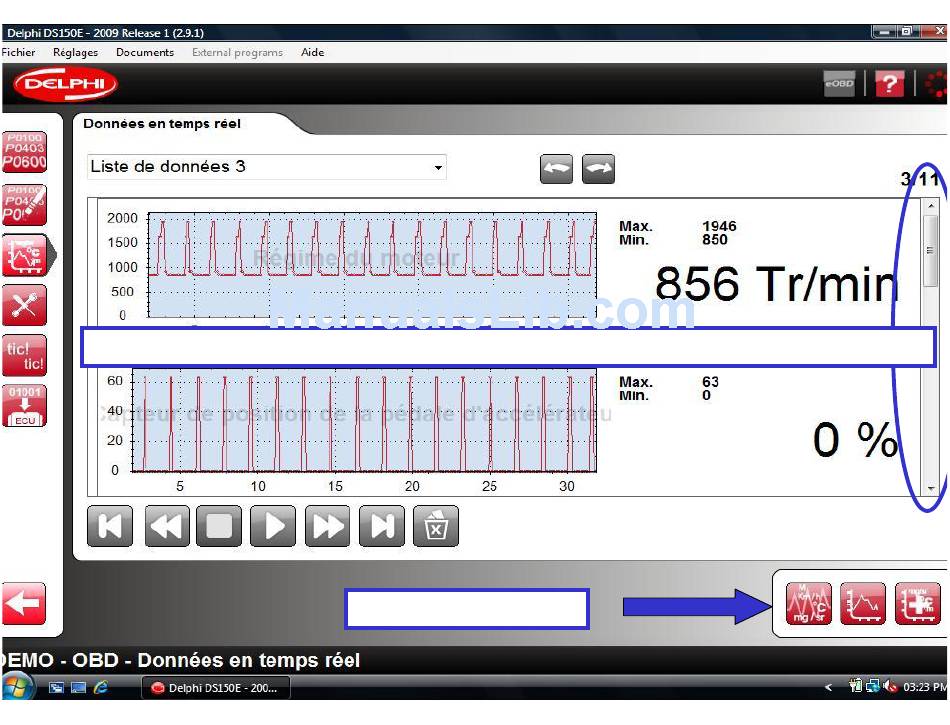Image resolution: width=950 pixels, height=725 pixels.
Task: Click the red question mark help icon
Action: [x=889, y=85]
